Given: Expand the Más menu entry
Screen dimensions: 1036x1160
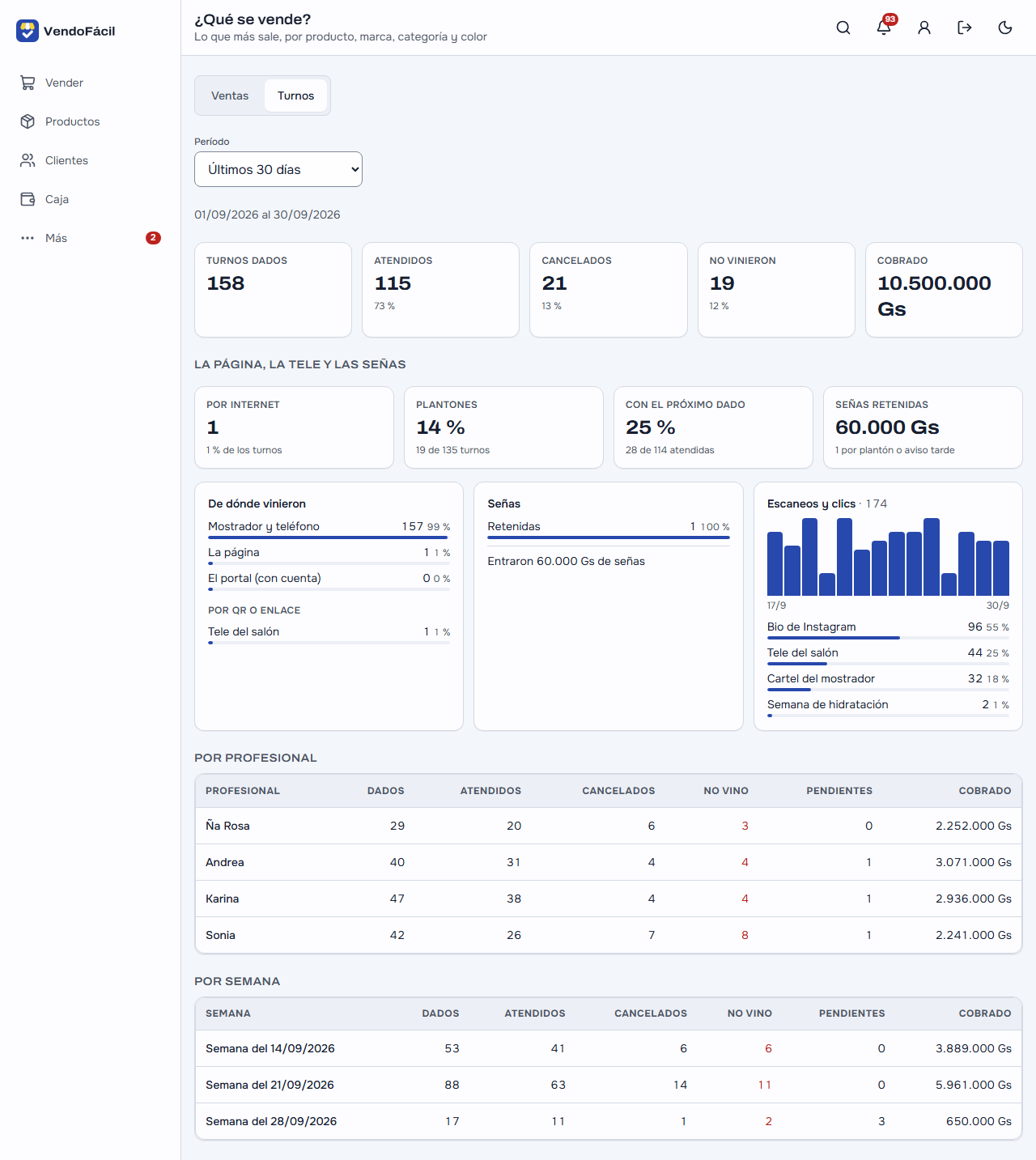Looking at the screenshot, I should (91, 238).
